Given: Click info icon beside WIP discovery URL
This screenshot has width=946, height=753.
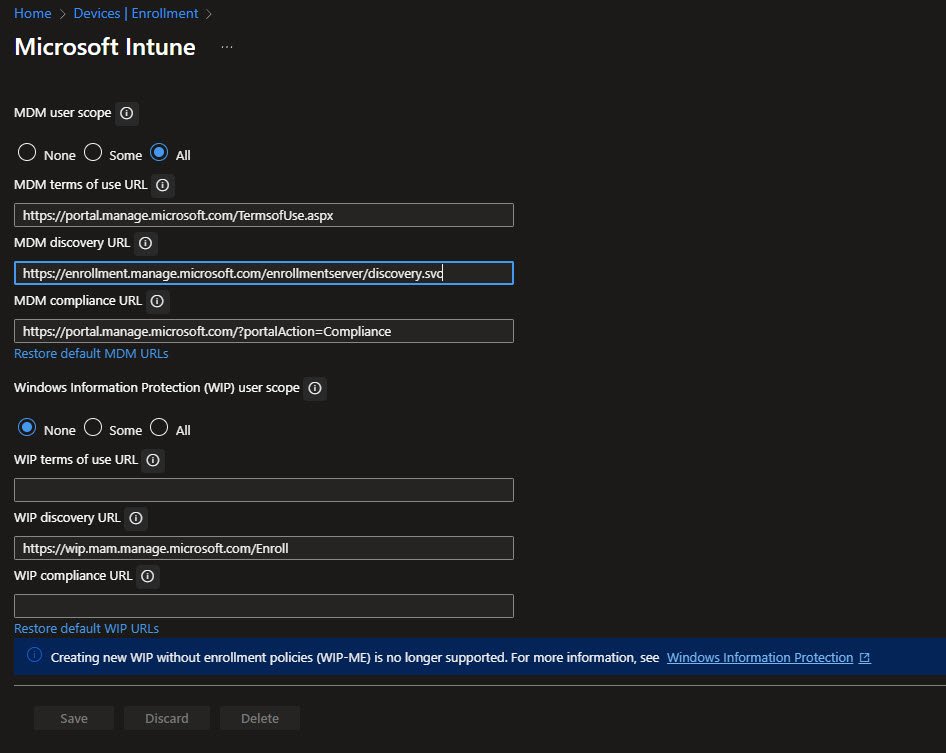Looking at the screenshot, I should pyautogui.click(x=136, y=518).
